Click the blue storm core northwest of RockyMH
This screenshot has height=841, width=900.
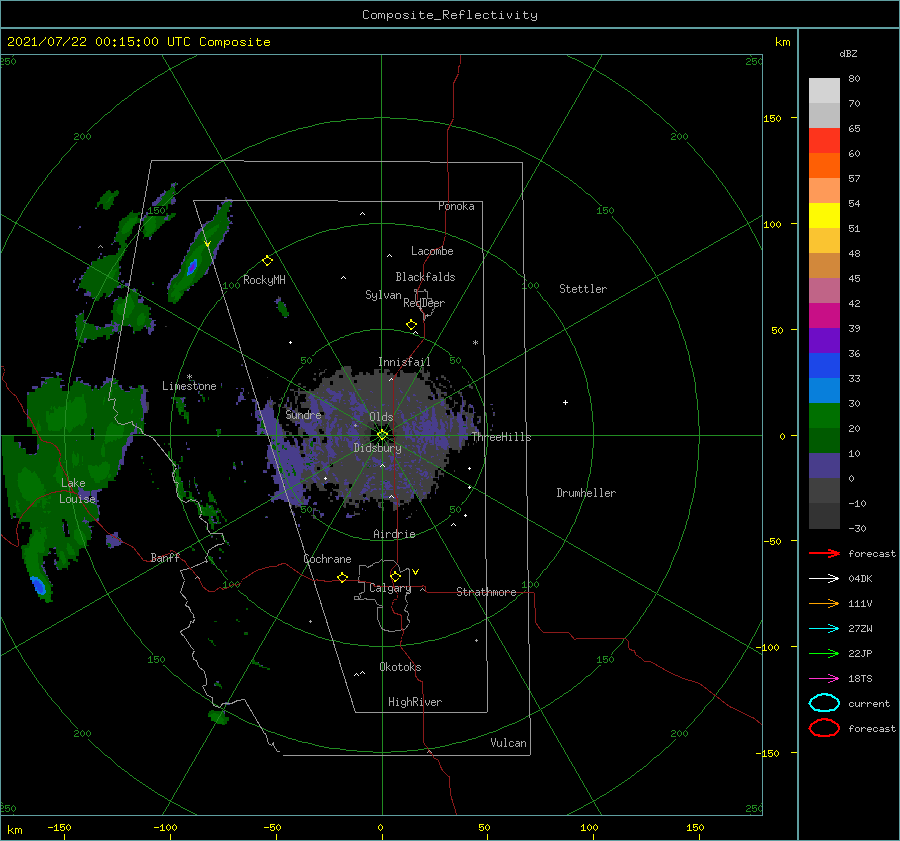pos(192,267)
